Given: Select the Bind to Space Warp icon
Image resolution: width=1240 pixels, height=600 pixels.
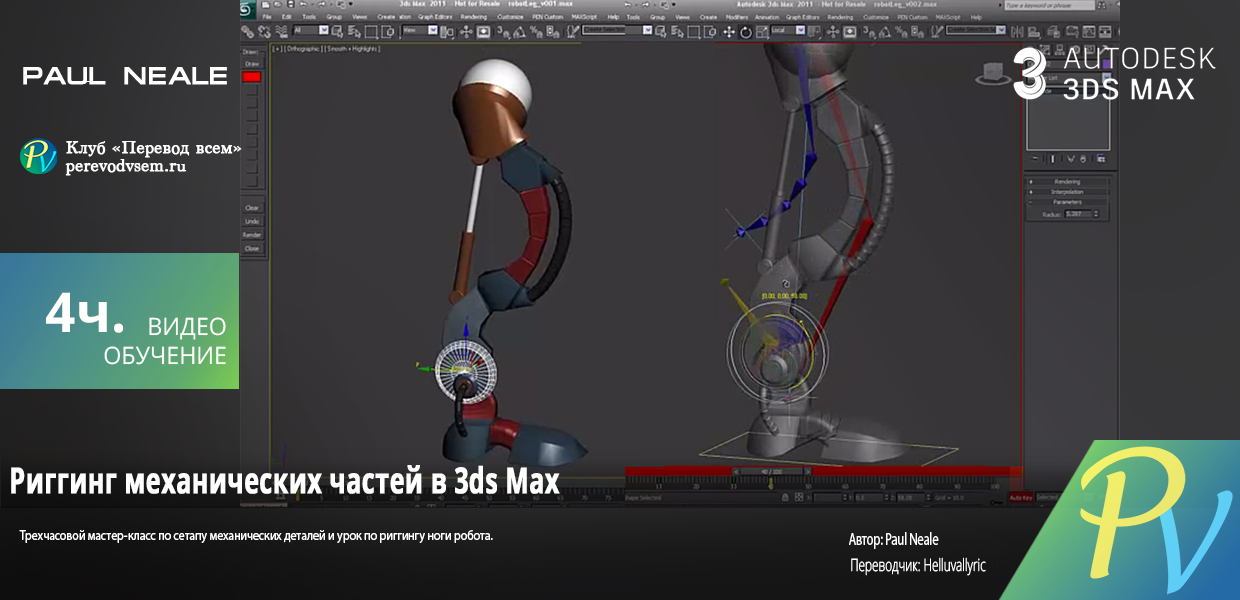Looking at the screenshot, I should pos(281,31).
